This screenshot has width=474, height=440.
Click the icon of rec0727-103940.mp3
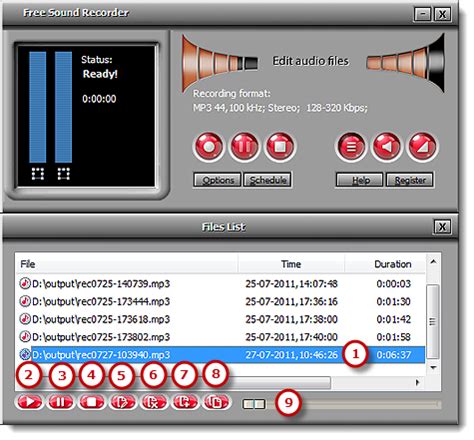25,355
